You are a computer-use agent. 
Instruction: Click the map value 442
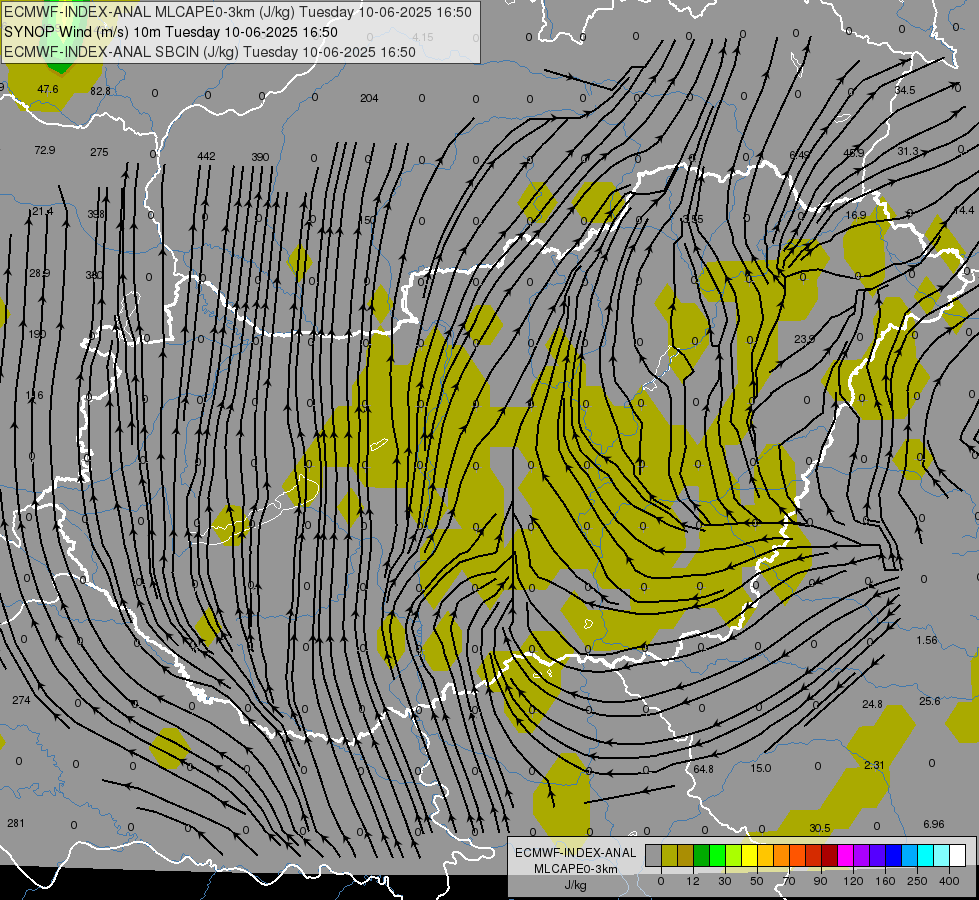[206, 156]
